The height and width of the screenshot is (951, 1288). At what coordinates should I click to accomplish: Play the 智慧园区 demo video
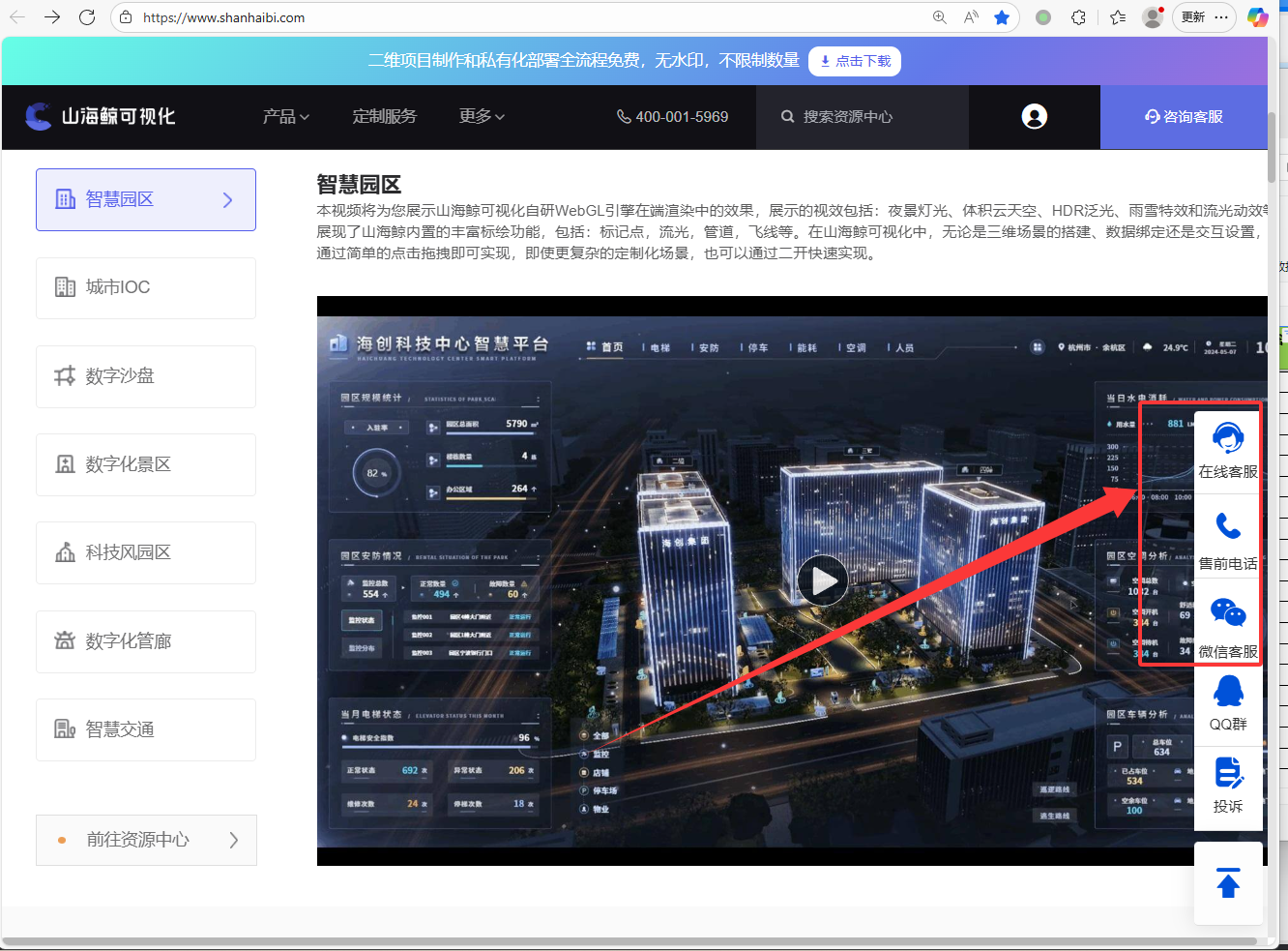(823, 580)
